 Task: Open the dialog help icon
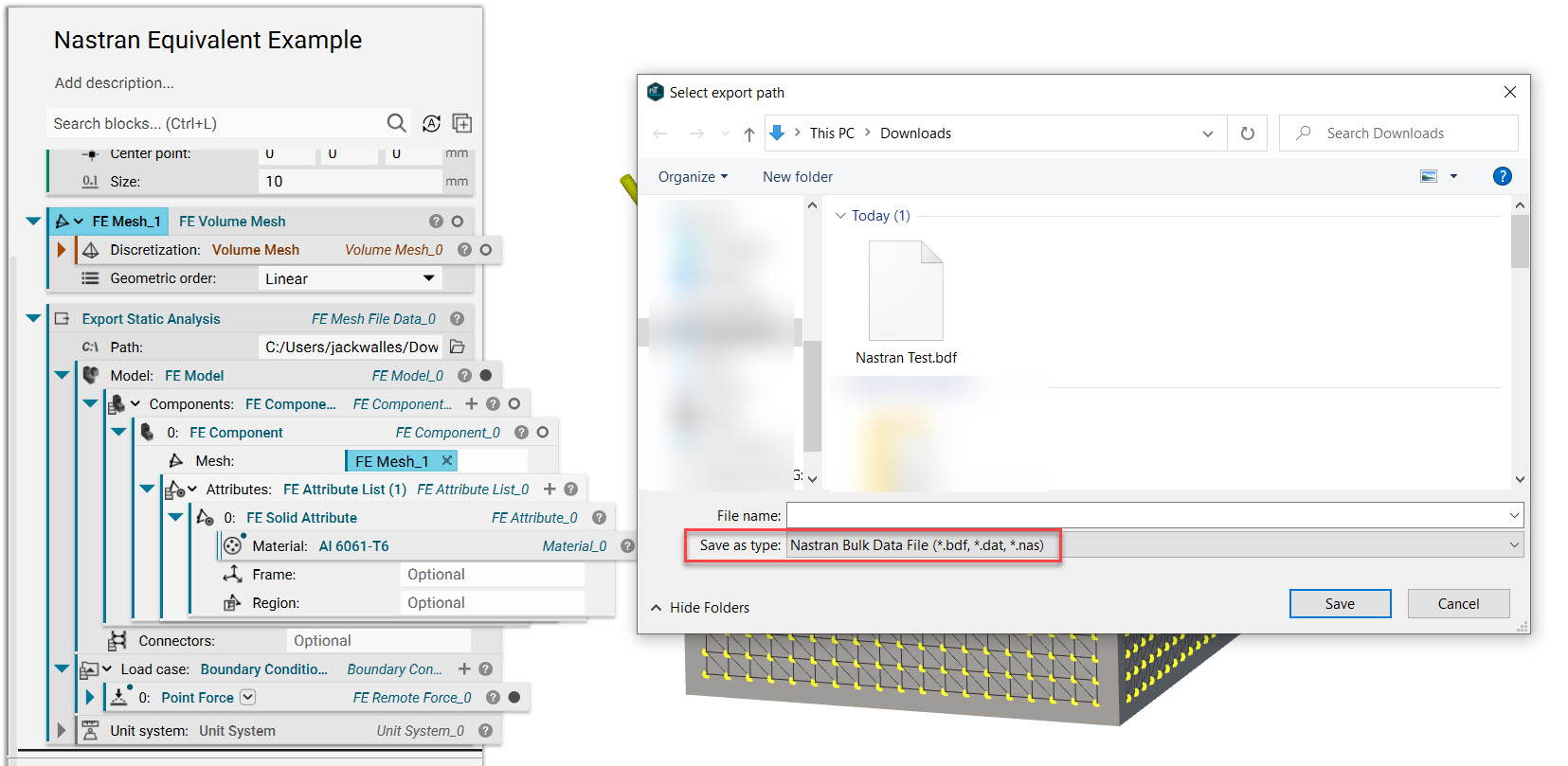click(x=1502, y=176)
